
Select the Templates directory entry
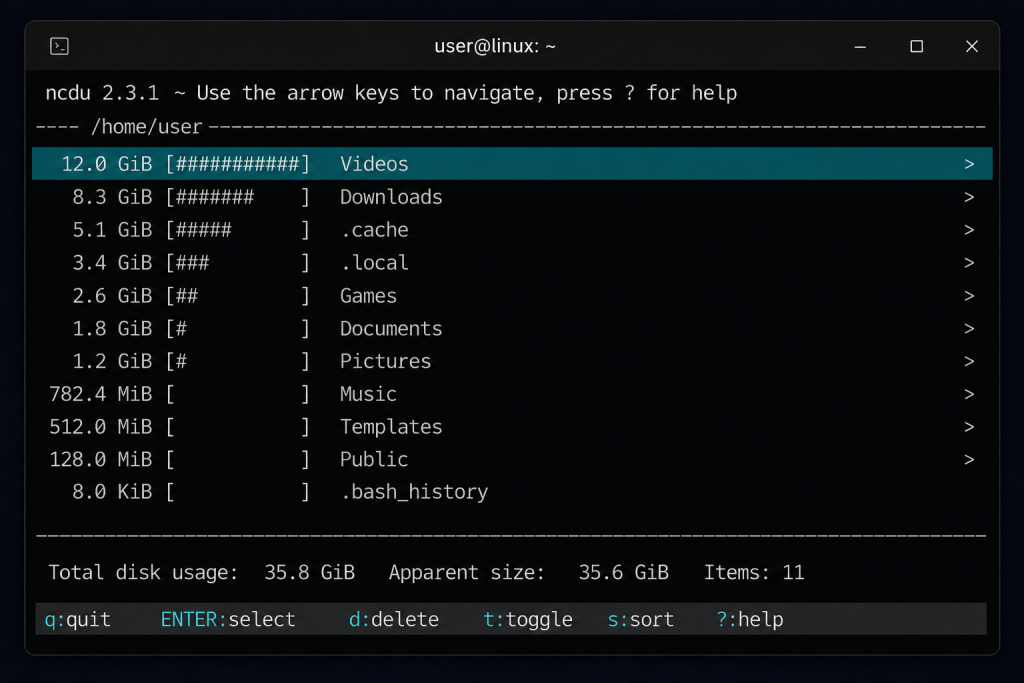pos(512,426)
